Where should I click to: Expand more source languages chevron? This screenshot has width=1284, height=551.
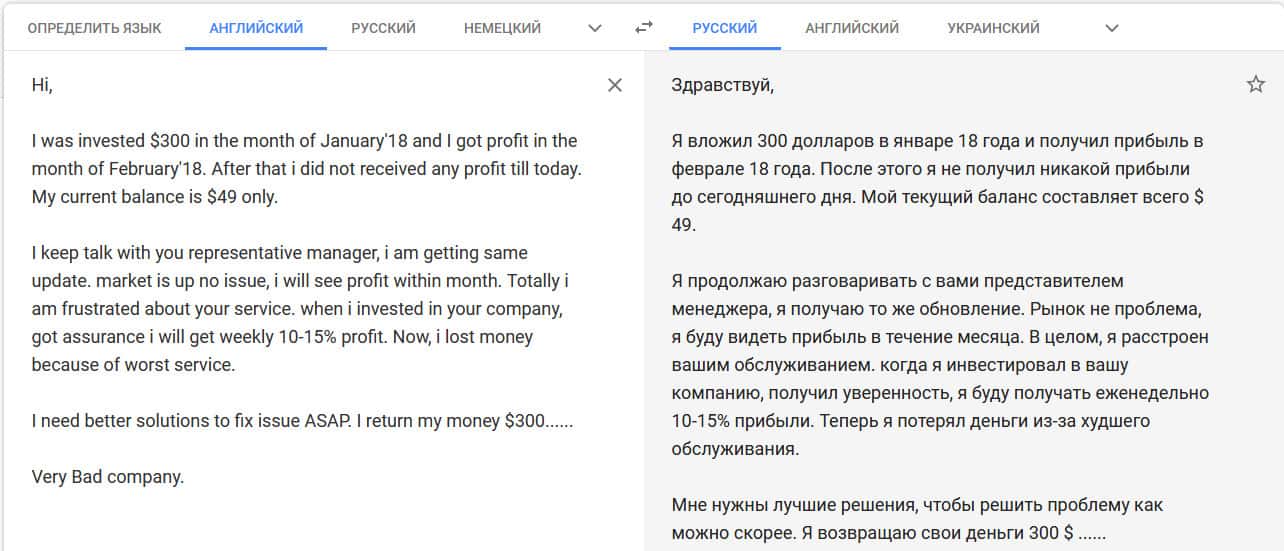click(x=595, y=28)
